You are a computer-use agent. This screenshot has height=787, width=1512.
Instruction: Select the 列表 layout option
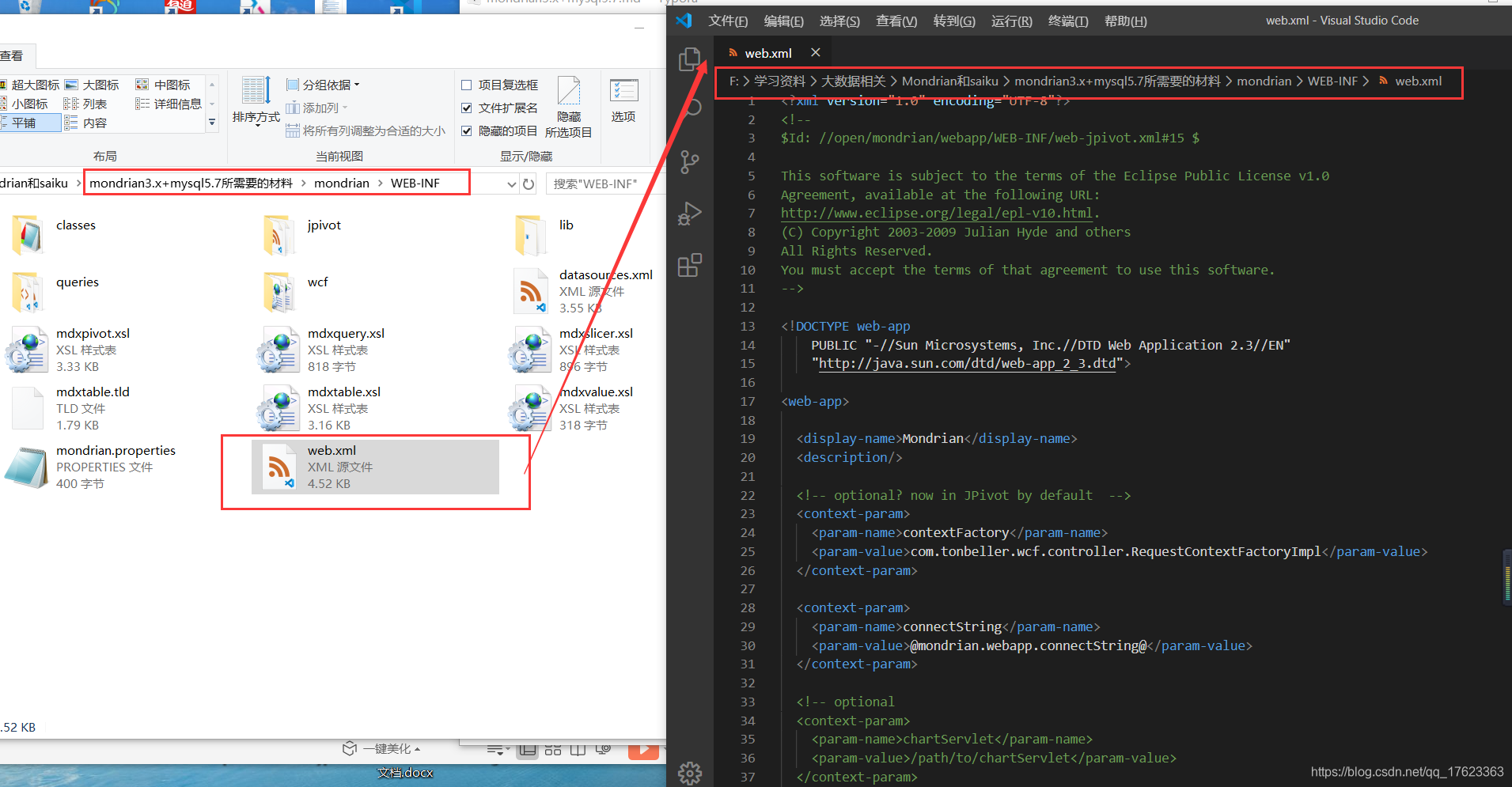85,104
